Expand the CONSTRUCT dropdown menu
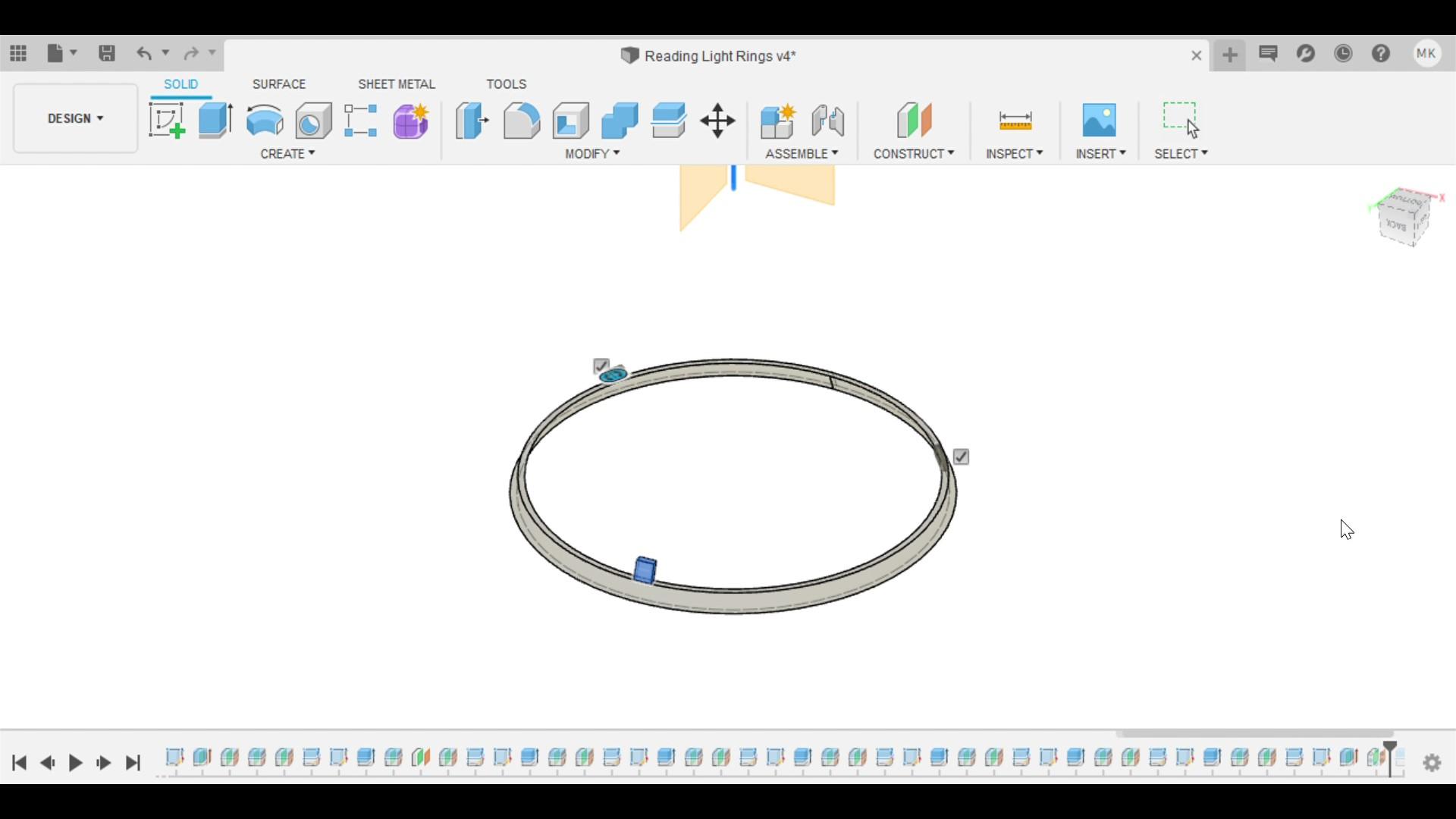Viewport: 1456px width, 819px height. click(x=913, y=154)
